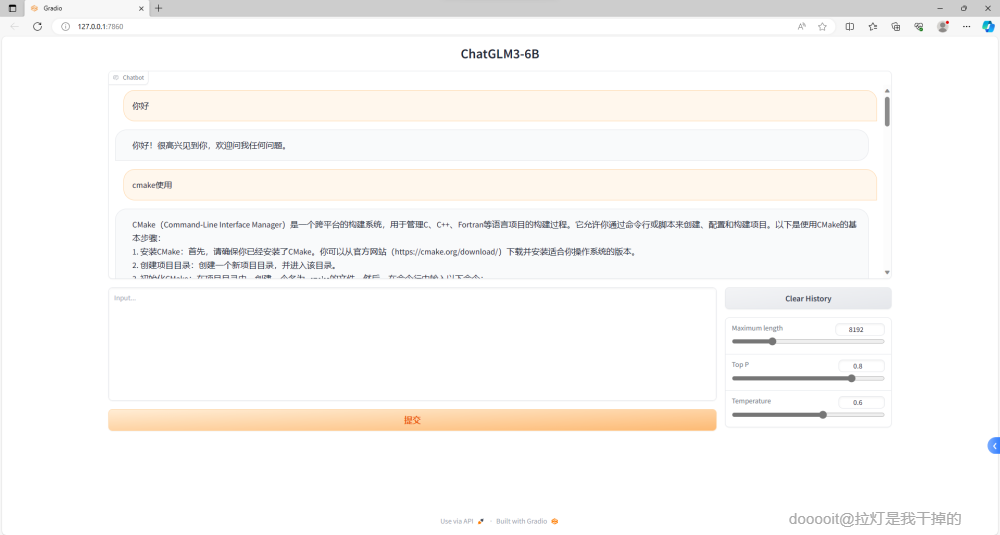Open browser essentials heart icon

pyautogui.click(x=918, y=27)
